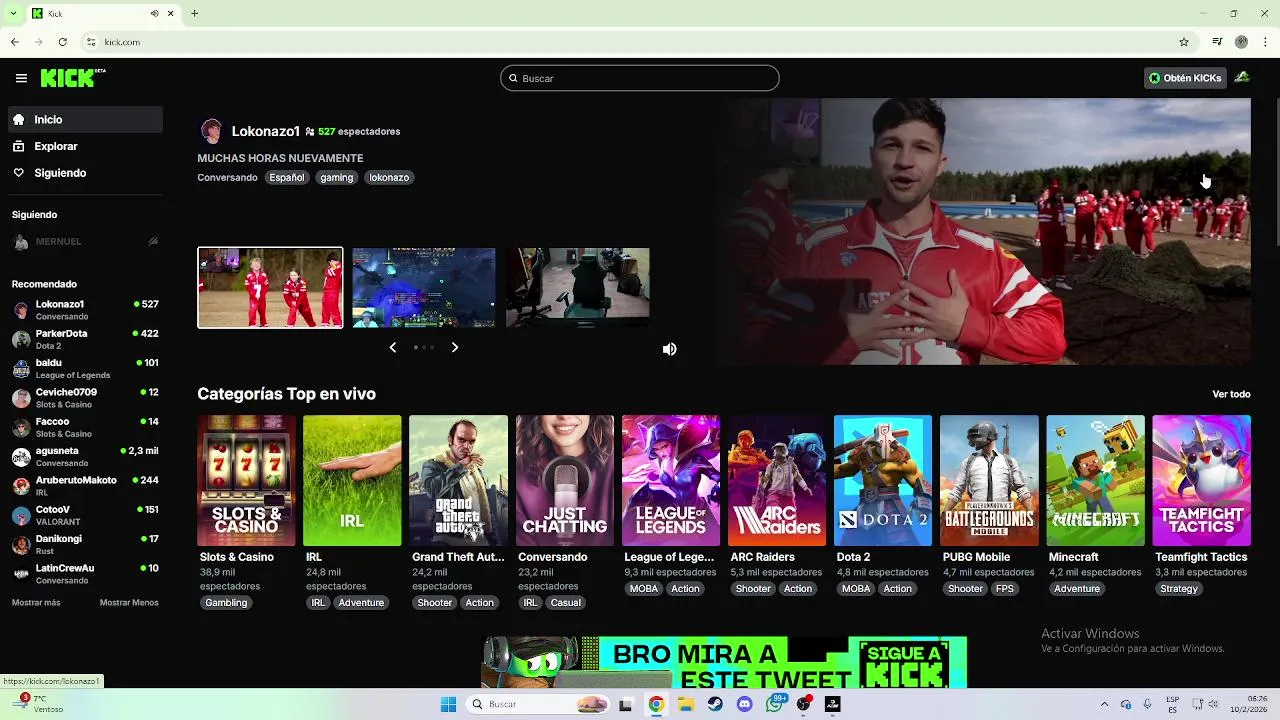Image resolution: width=1280 pixels, height=720 pixels.
Task: Select the gaming chair carousel thumbnail
Action: (578, 288)
